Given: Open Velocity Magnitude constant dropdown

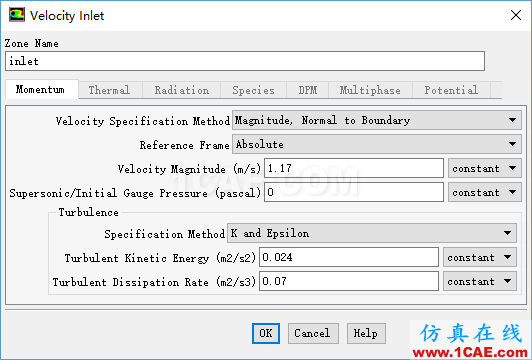Looking at the screenshot, I should tap(484, 168).
